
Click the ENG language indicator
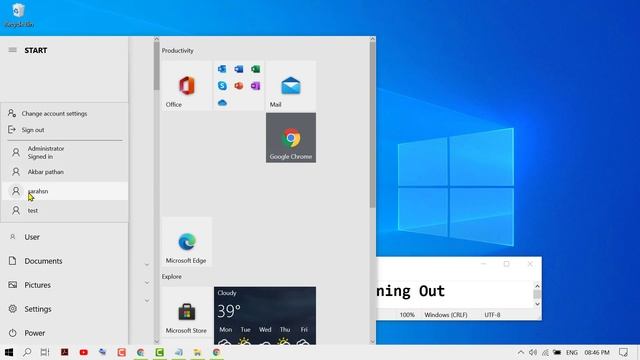(x=572, y=352)
